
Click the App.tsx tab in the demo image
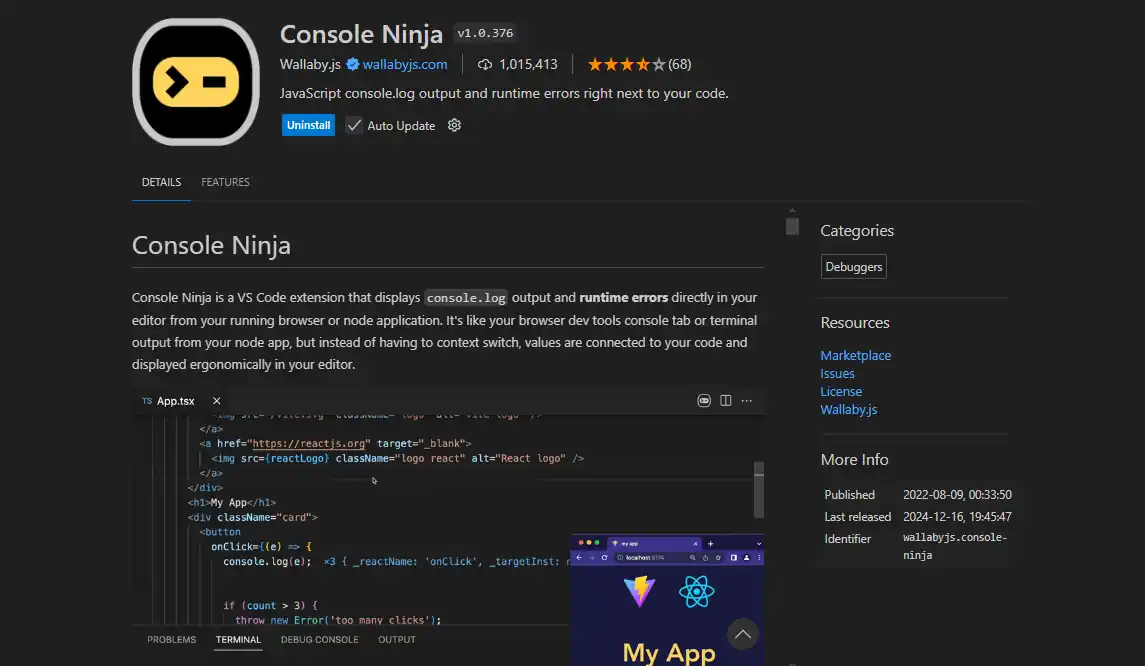pyautogui.click(x=176, y=401)
